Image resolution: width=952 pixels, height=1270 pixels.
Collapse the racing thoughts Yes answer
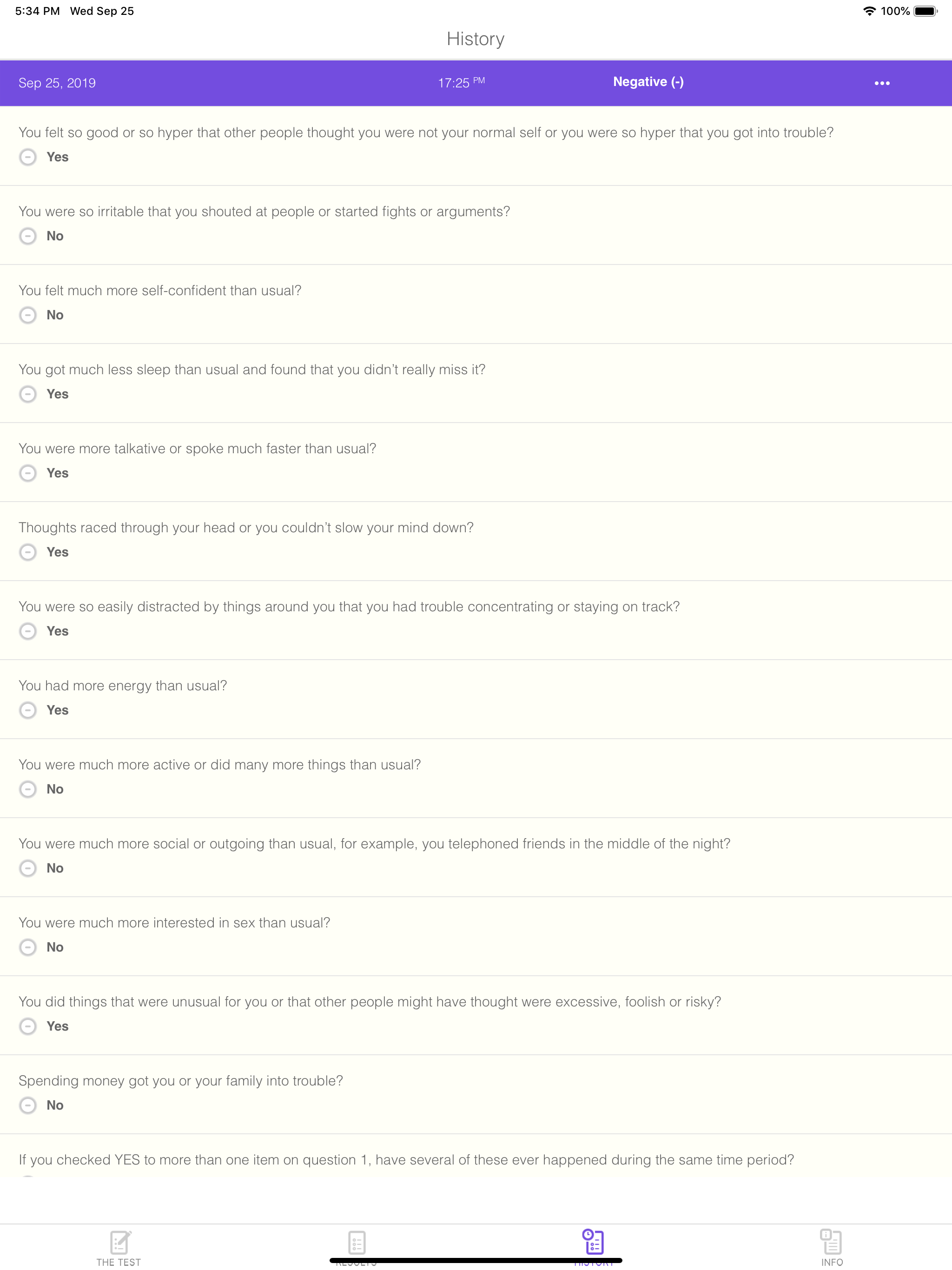pyautogui.click(x=27, y=552)
